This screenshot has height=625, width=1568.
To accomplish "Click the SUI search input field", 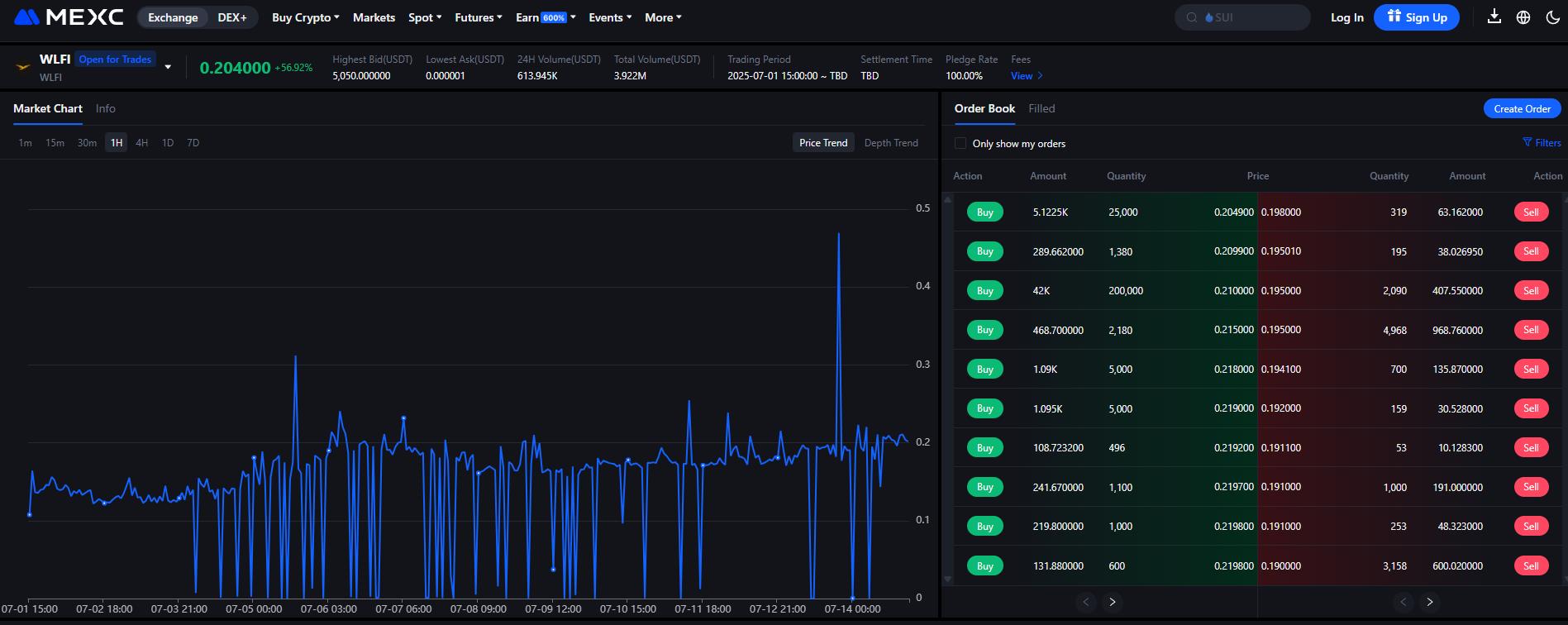I will [1242, 17].
